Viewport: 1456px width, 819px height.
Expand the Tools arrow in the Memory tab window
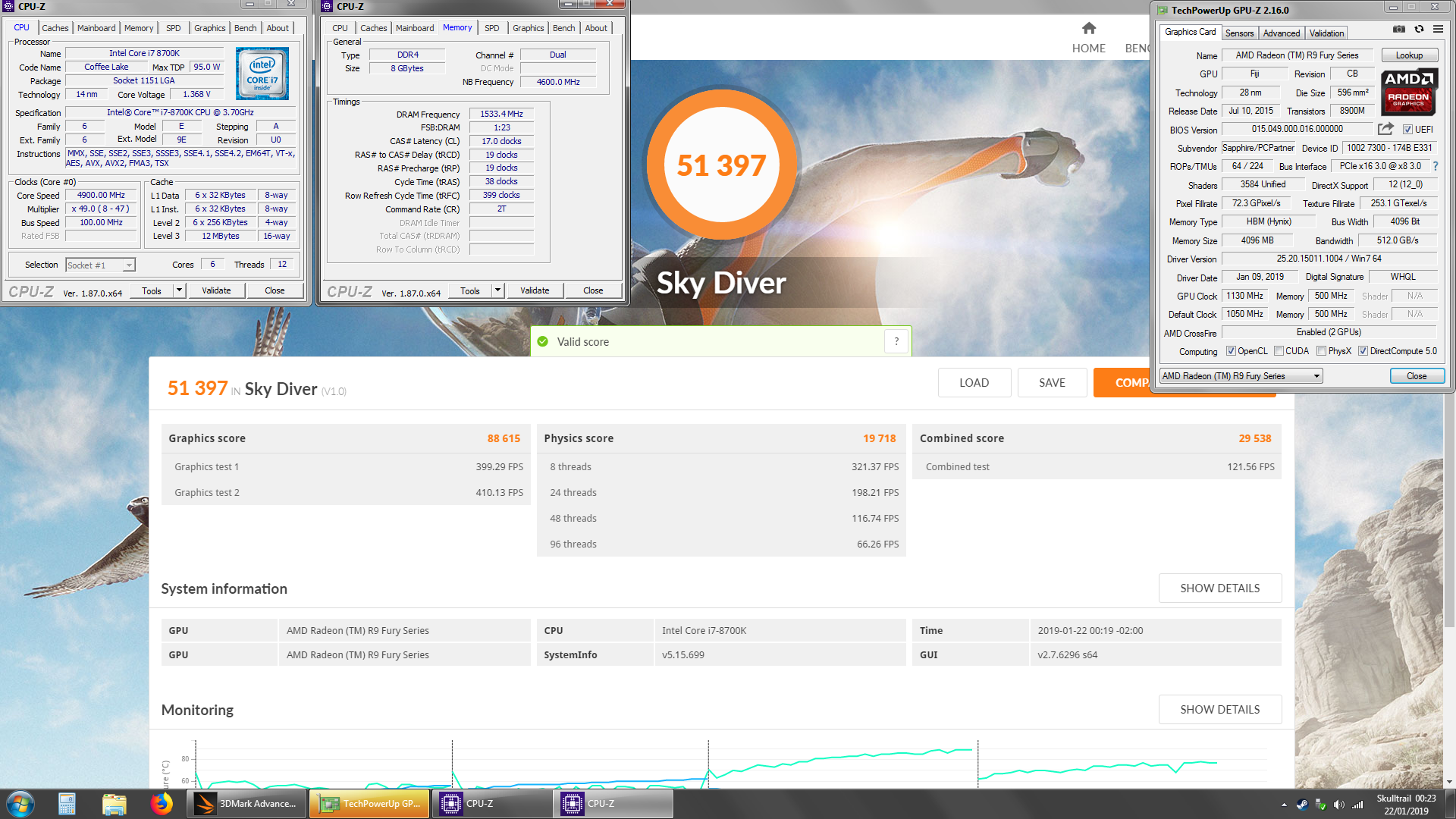click(x=498, y=290)
